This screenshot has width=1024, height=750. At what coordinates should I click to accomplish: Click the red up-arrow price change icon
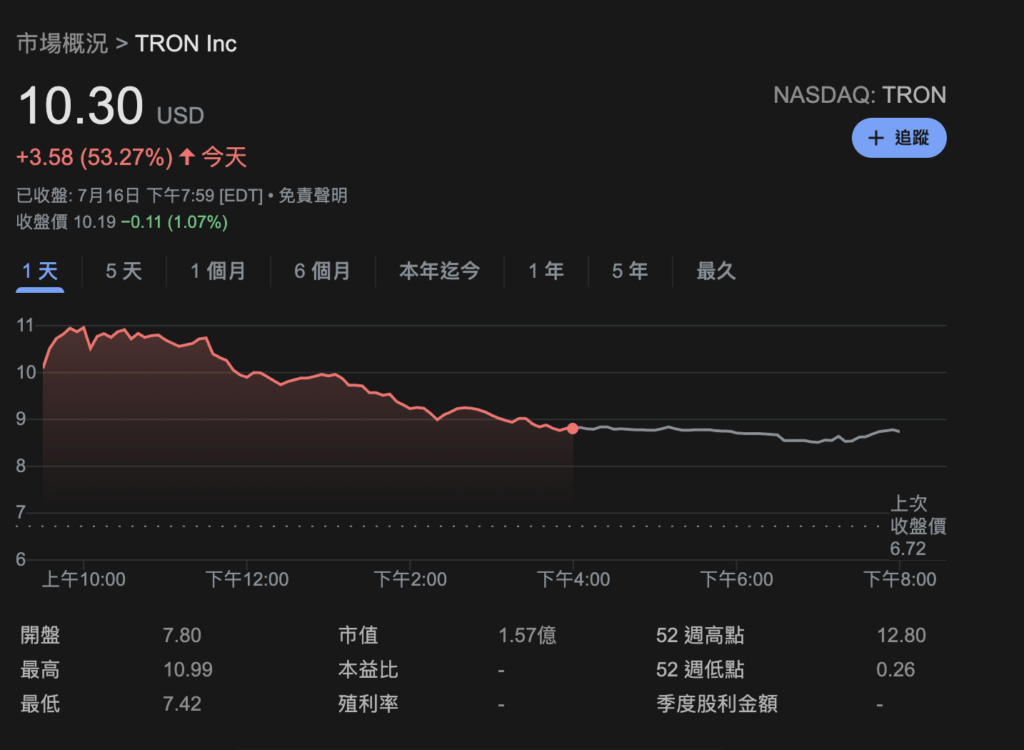(187, 157)
